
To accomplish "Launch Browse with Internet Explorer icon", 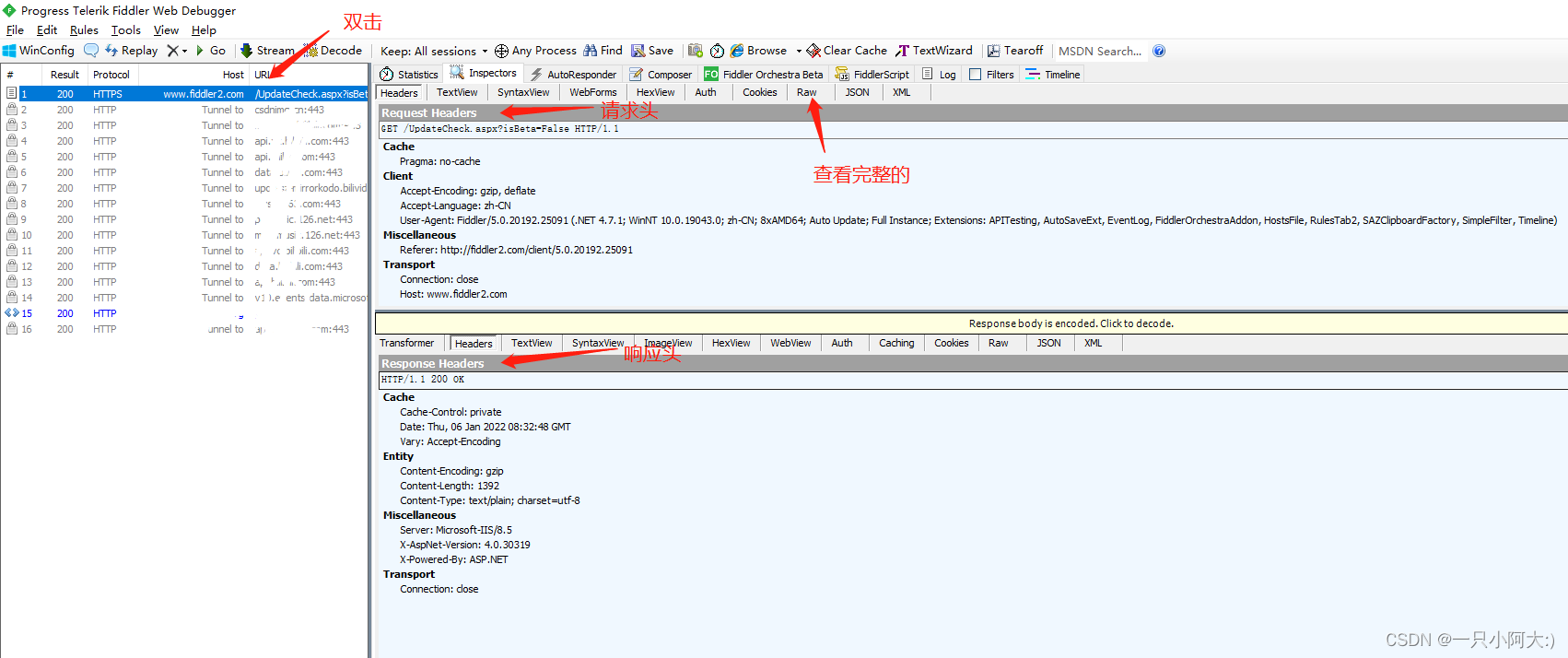I will [x=758, y=51].
